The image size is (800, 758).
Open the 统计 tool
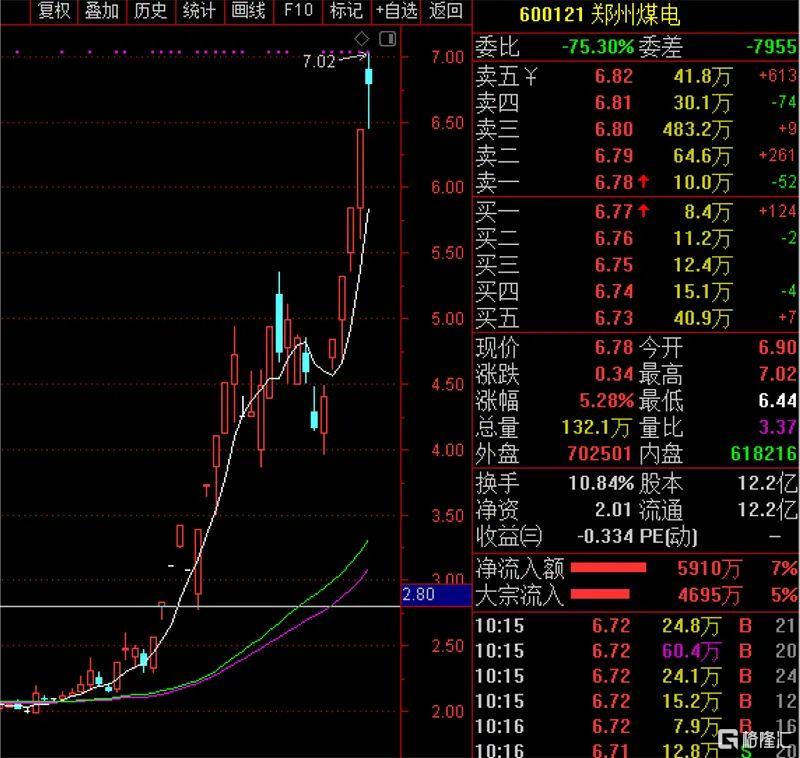(x=199, y=11)
